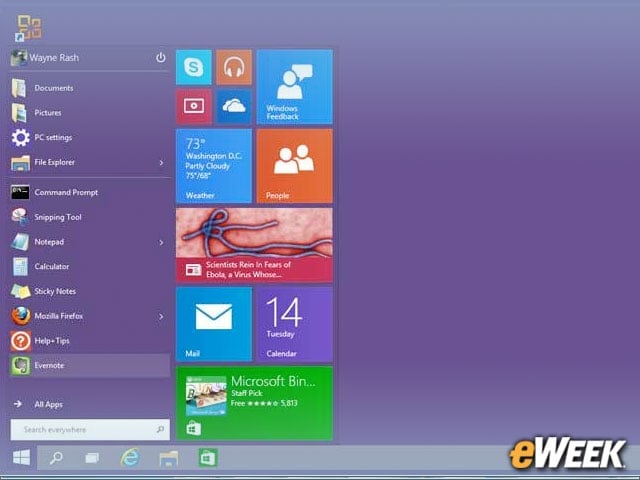
Task: Open the People tile
Action: 294,166
